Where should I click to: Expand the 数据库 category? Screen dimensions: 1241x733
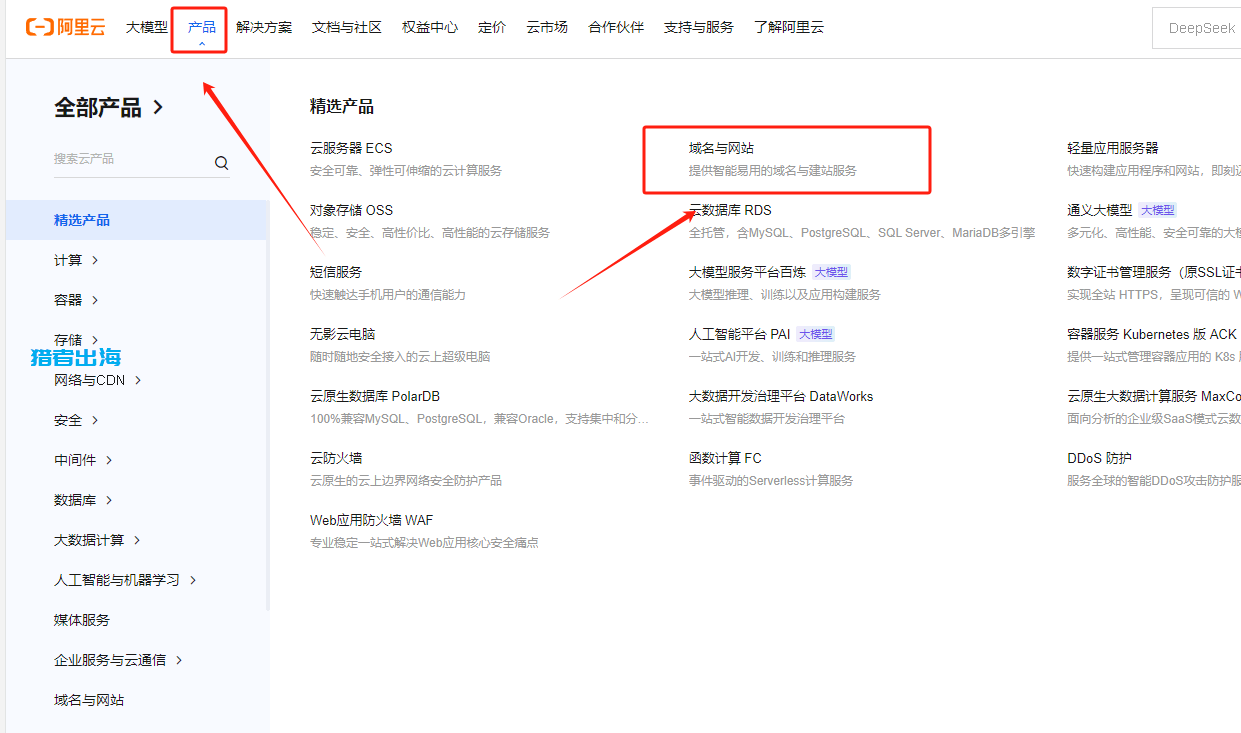83,500
